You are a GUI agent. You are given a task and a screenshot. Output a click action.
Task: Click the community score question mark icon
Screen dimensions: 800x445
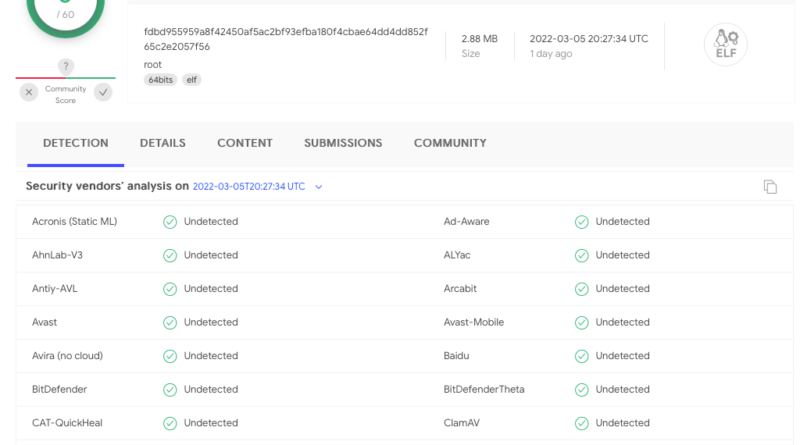[x=65, y=66]
